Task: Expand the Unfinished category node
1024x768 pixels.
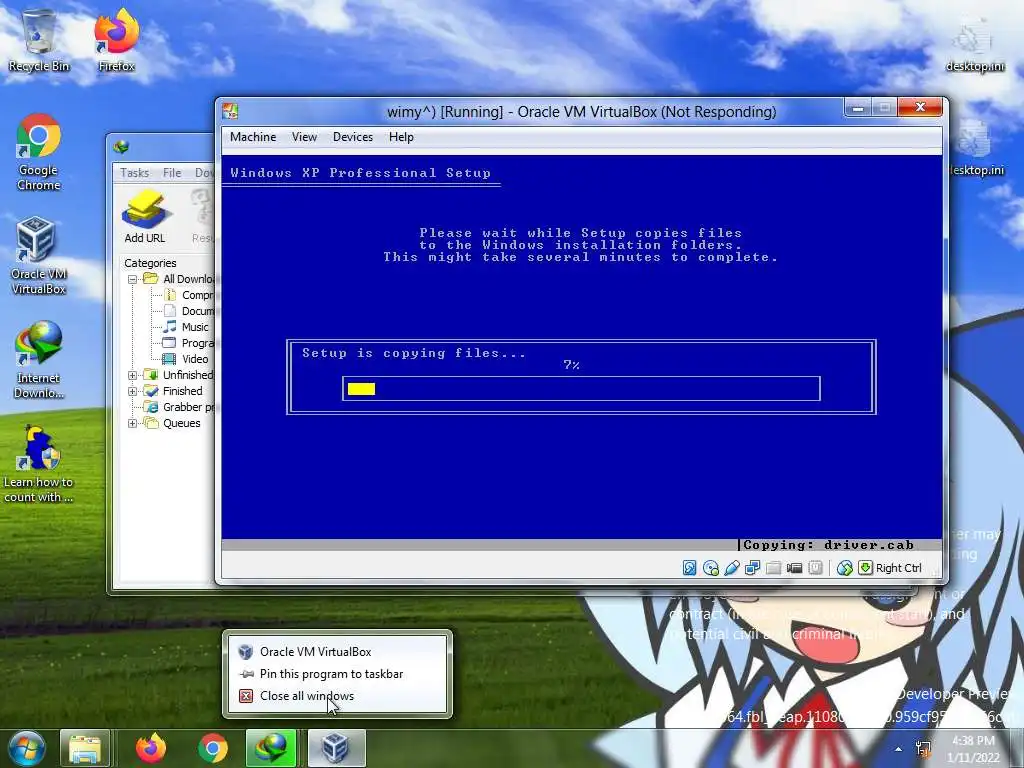Action: coord(132,375)
